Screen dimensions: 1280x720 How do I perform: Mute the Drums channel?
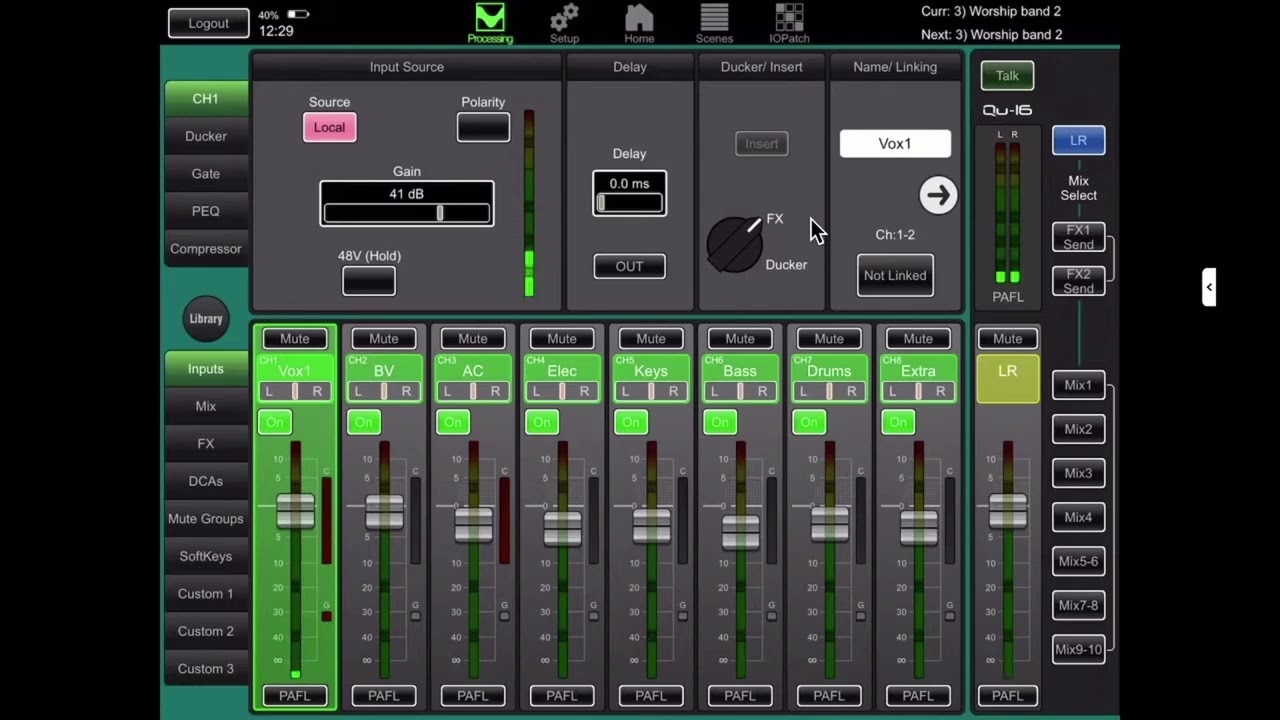pyautogui.click(x=829, y=339)
